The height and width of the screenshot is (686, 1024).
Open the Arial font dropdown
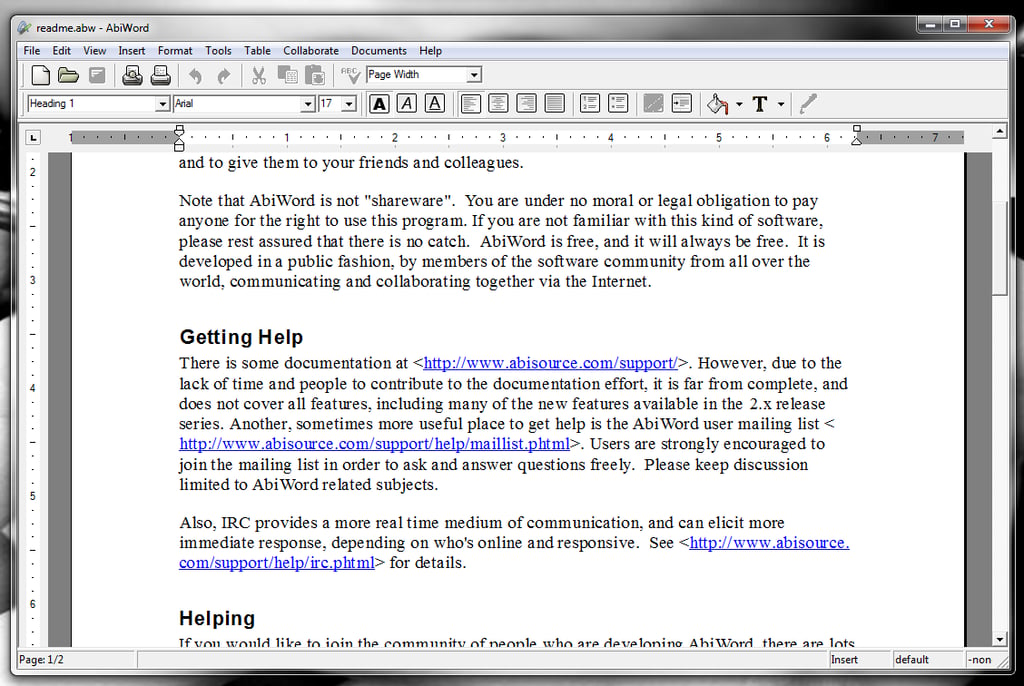pyautogui.click(x=308, y=104)
